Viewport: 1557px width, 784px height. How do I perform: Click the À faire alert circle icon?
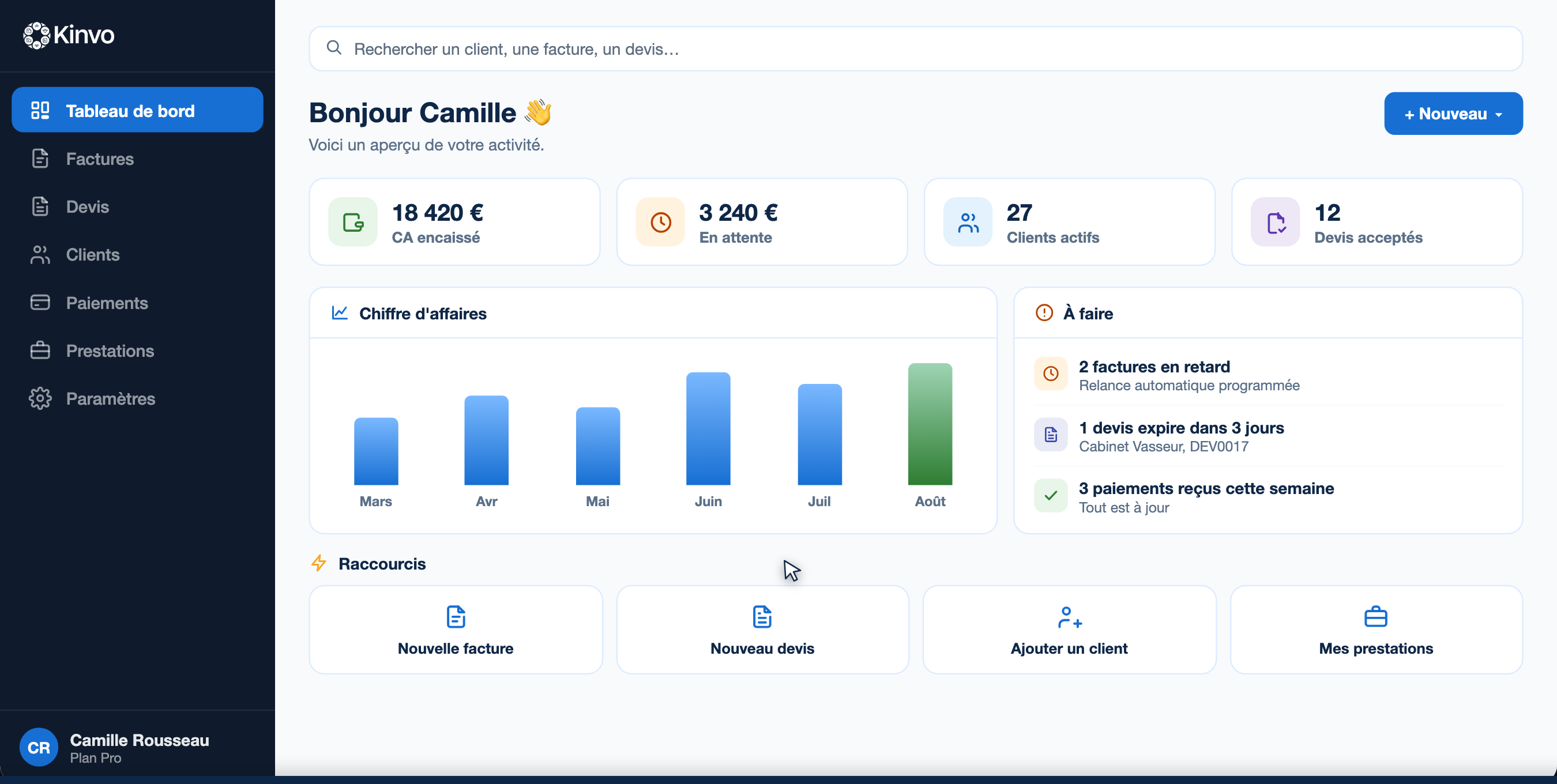pyautogui.click(x=1044, y=313)
